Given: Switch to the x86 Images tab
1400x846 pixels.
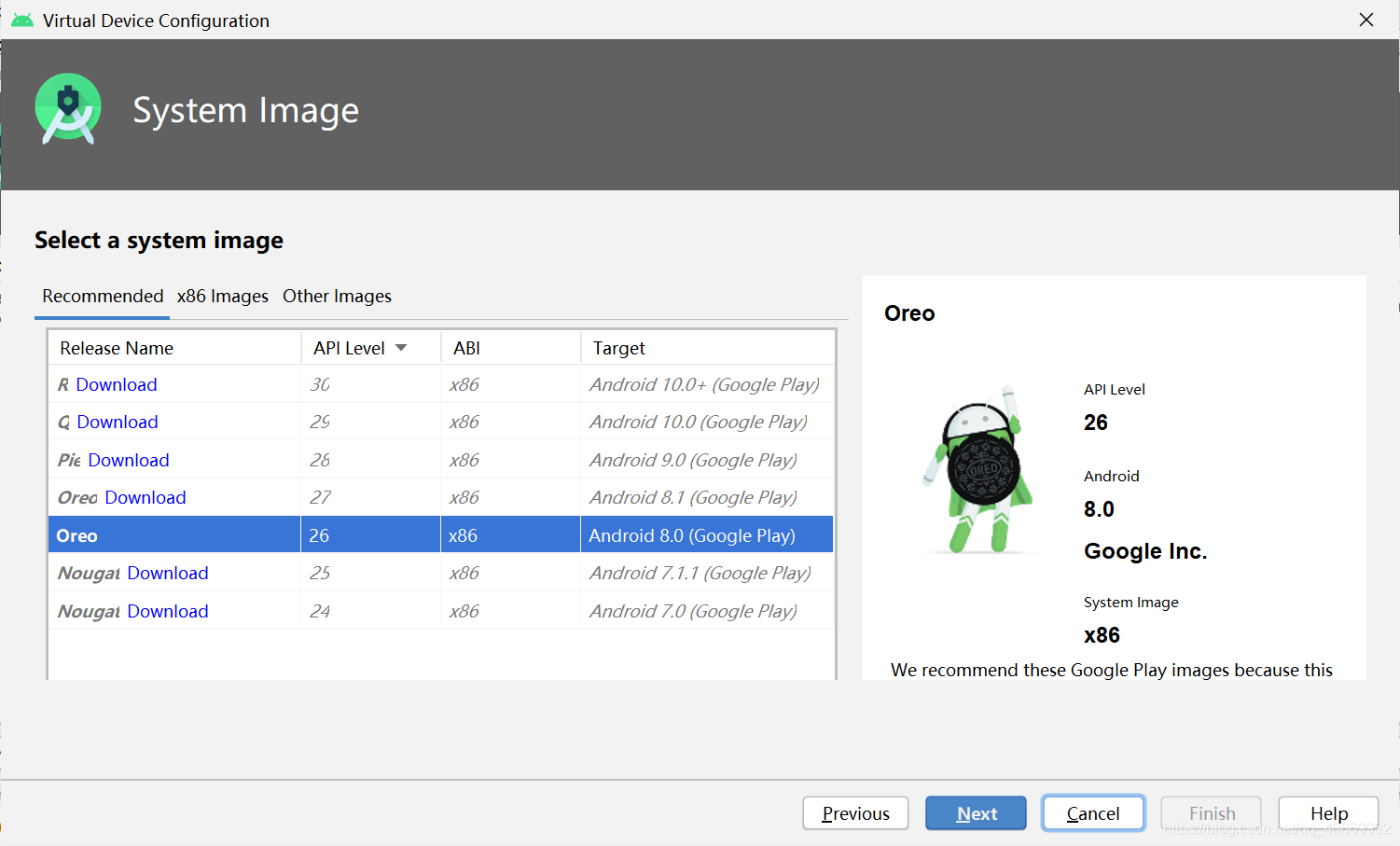Looking at the screenshot, I should (x=223, y=296).
